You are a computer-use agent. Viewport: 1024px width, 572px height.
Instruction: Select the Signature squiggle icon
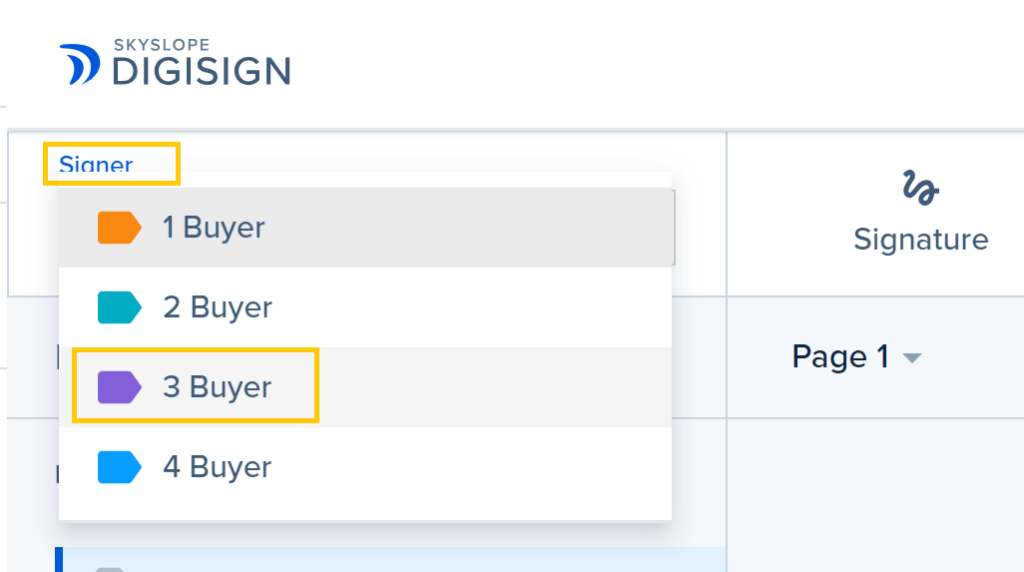point(920,187)
